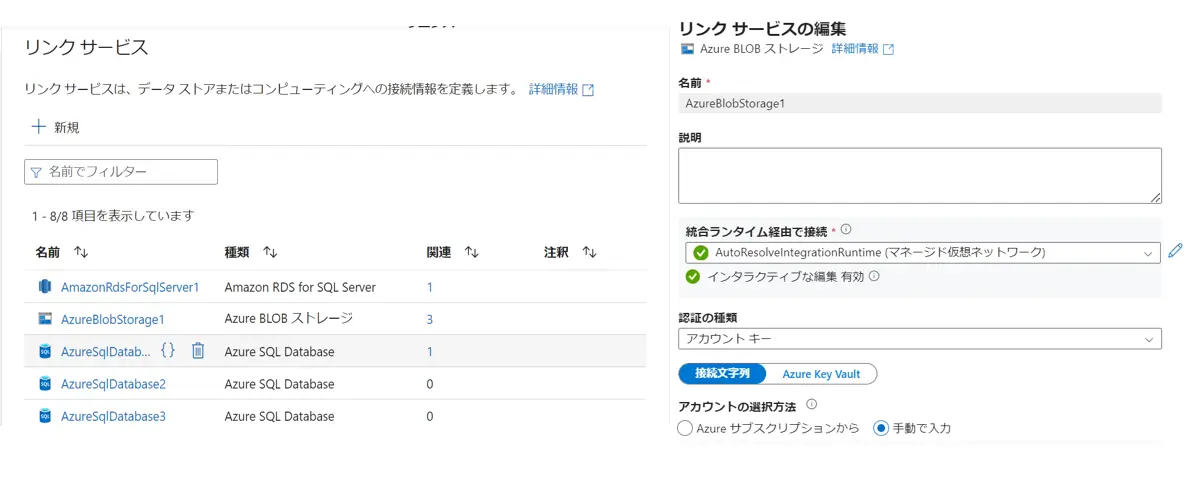Click the SQL icon beside AzureSqlDatabase3
1194x479 pixels.
44,416
